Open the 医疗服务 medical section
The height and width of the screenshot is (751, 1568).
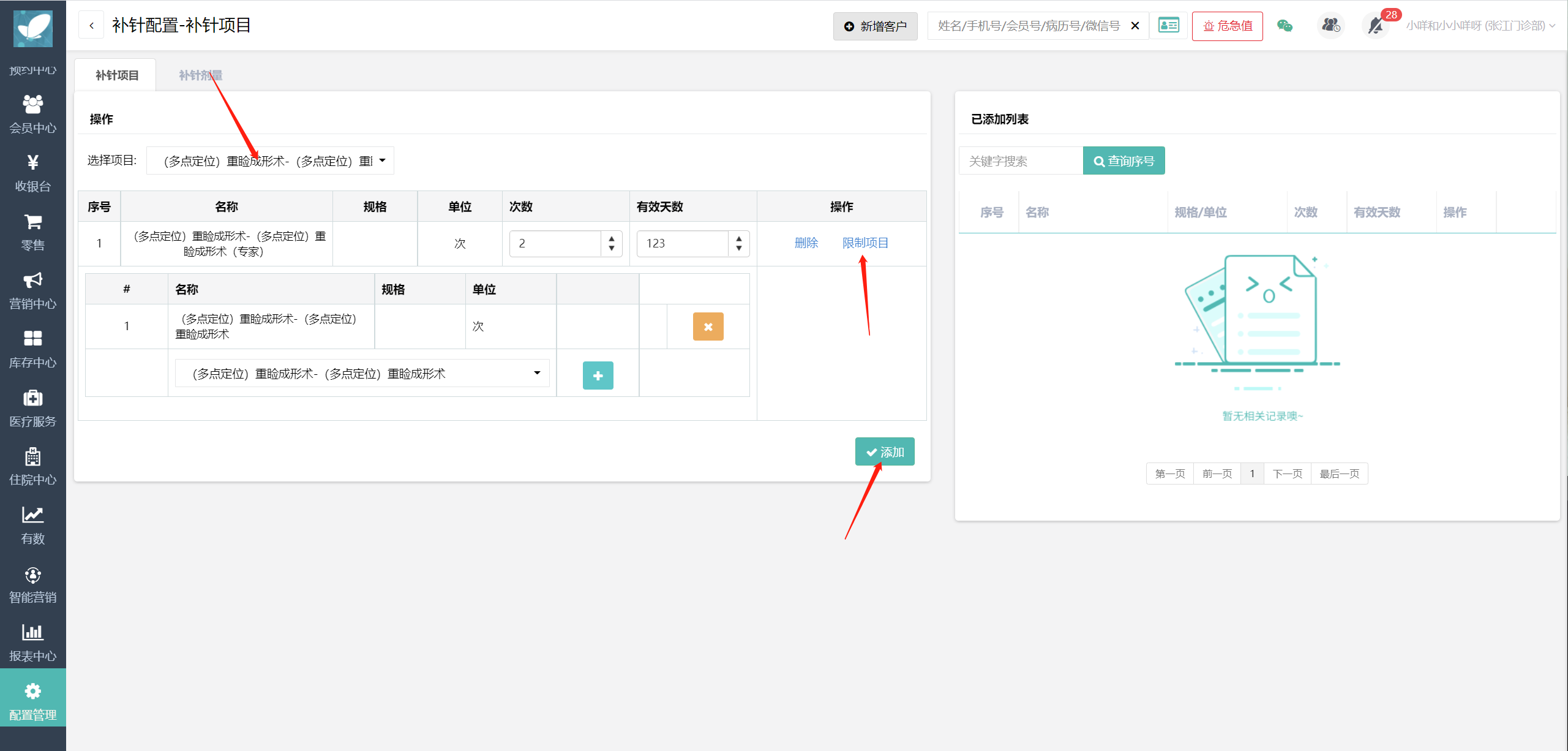pyautogui.click(x=33, y=409)
